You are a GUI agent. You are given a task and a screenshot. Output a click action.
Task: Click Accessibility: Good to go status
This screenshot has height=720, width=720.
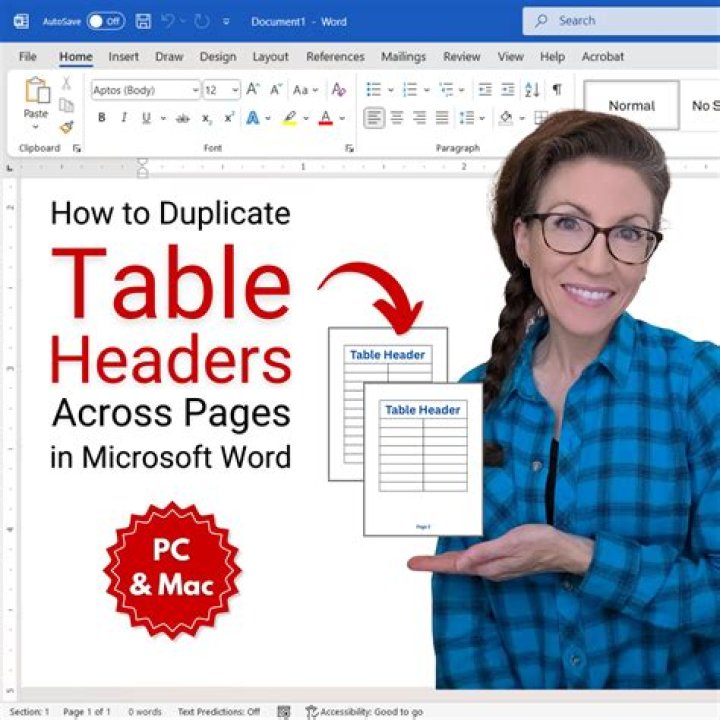pyautogui.click(x=365, y=712)
